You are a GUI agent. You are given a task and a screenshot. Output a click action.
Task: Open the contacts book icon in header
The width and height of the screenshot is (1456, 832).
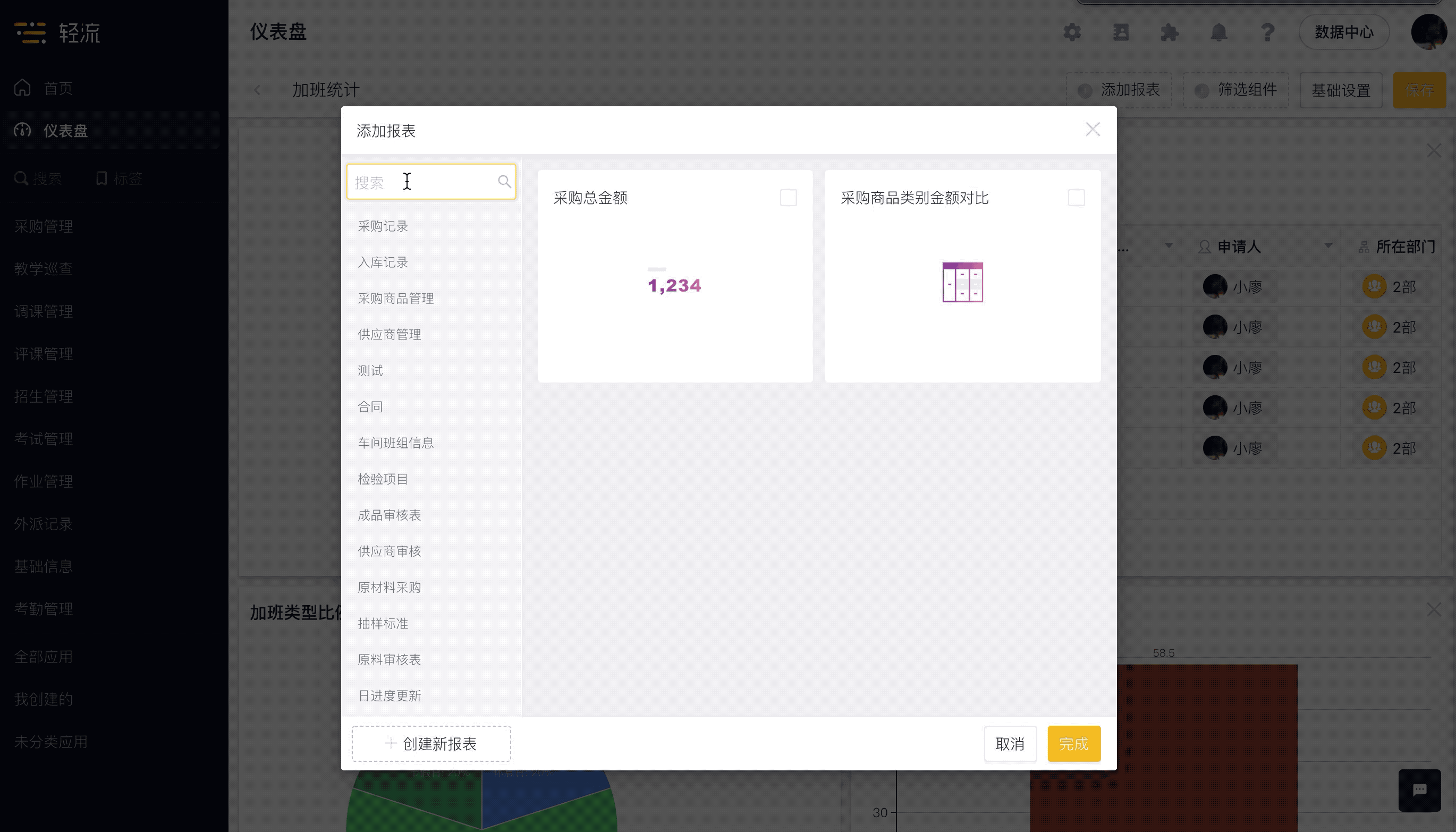(1121, 32)
